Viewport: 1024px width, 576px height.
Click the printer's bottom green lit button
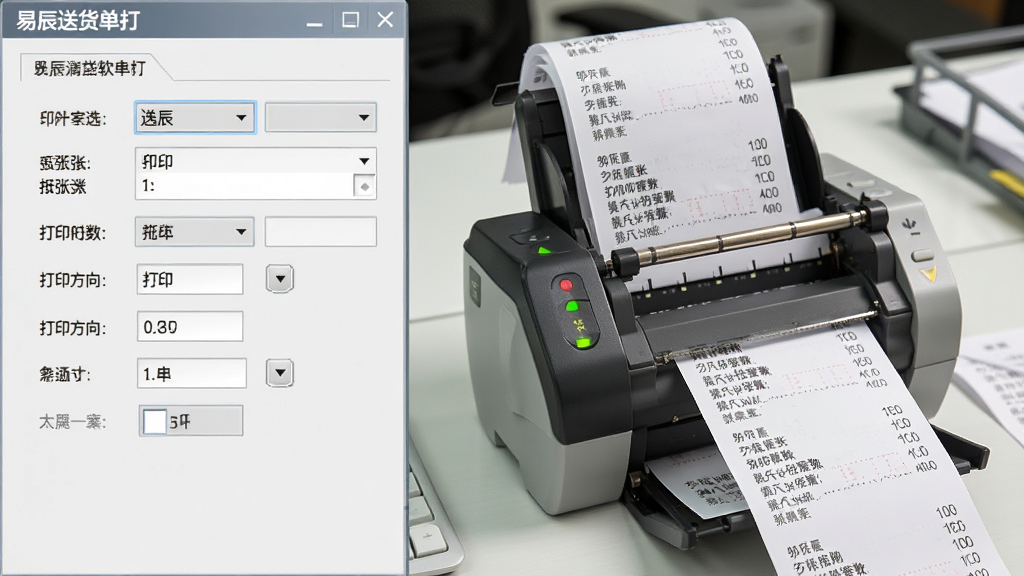click(x=583, y=342)
